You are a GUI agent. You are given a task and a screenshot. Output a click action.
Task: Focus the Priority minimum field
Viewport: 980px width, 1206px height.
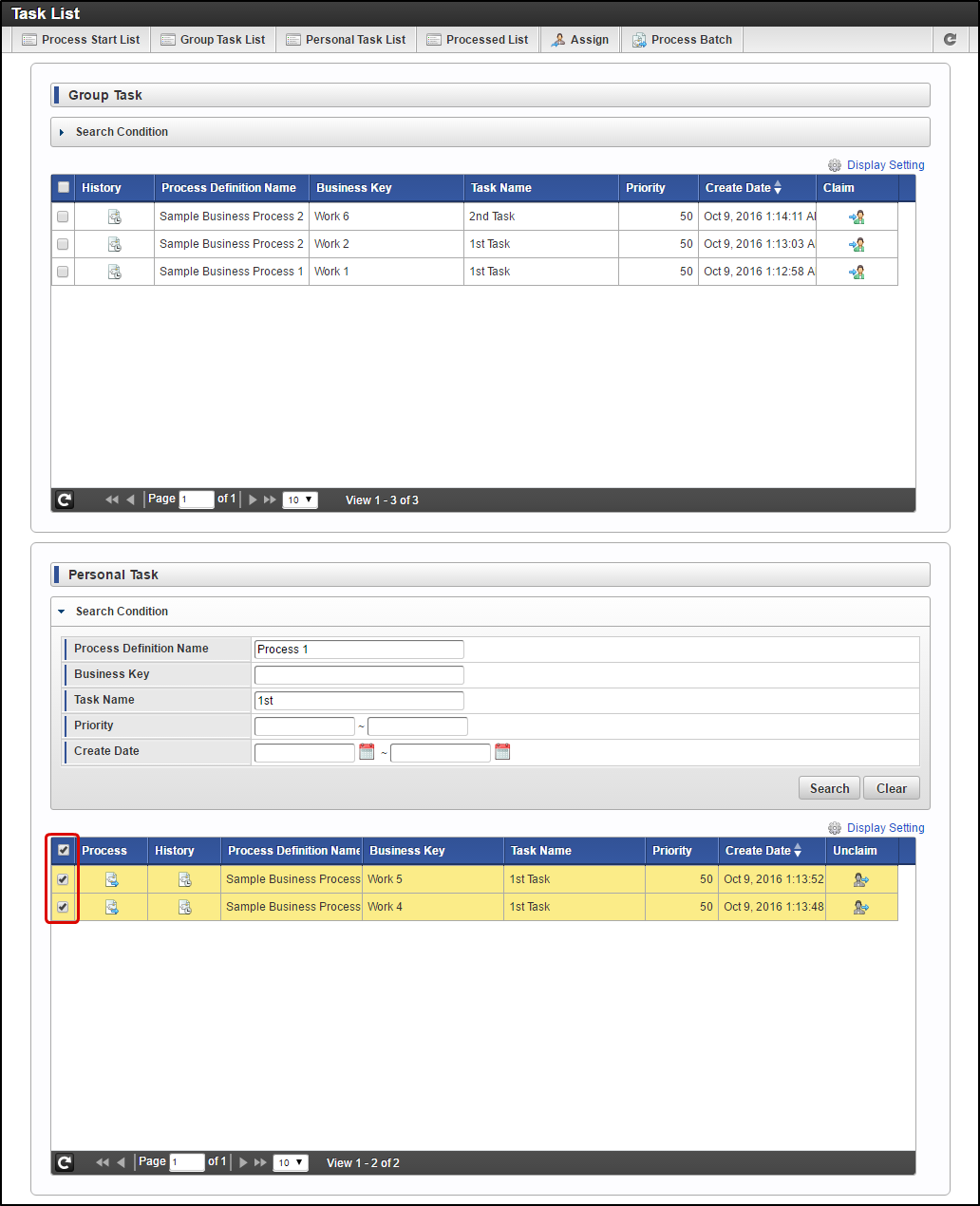305,726
